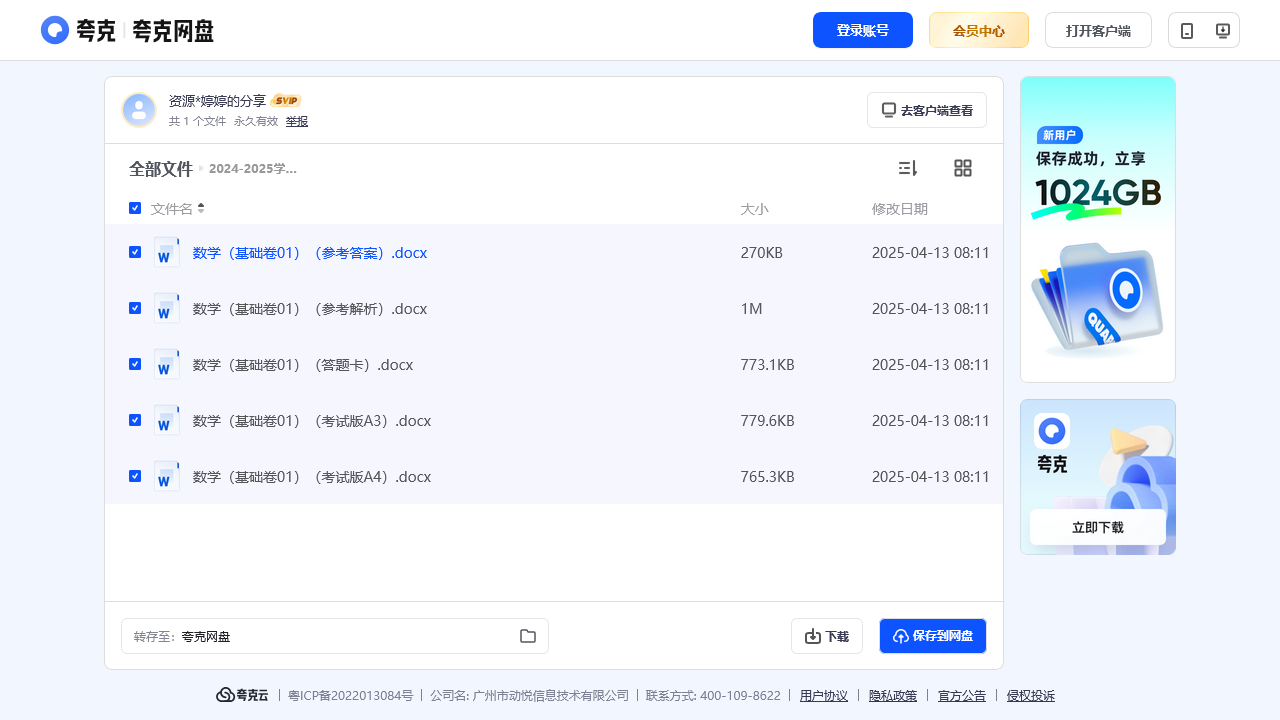Sort by file name arrows

201,208
